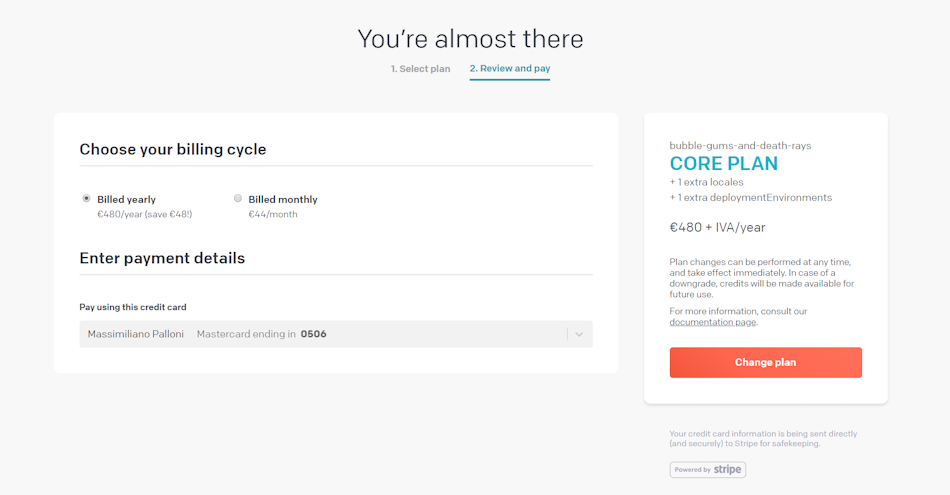The image size is (950, 495).
Task: Go back to the 1. Select plan step
Action: (420, 69)
